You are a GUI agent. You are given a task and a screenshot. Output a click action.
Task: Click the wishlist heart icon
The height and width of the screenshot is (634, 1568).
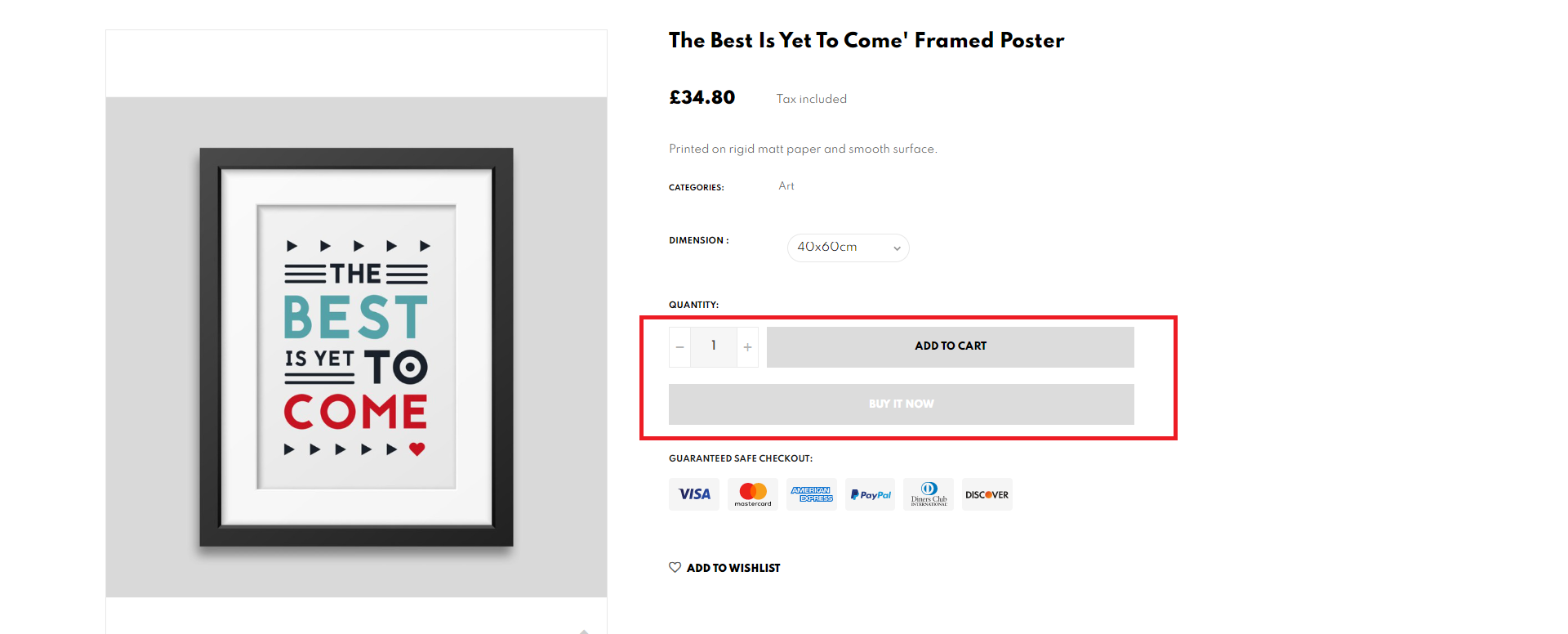(675, 567)
